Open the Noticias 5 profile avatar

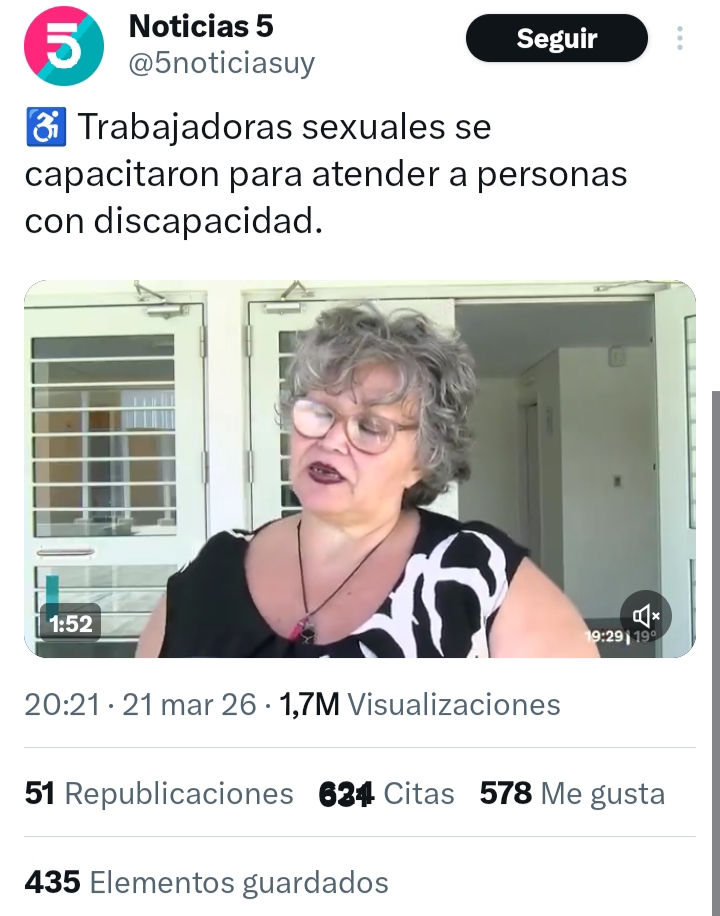coord(64,46)
